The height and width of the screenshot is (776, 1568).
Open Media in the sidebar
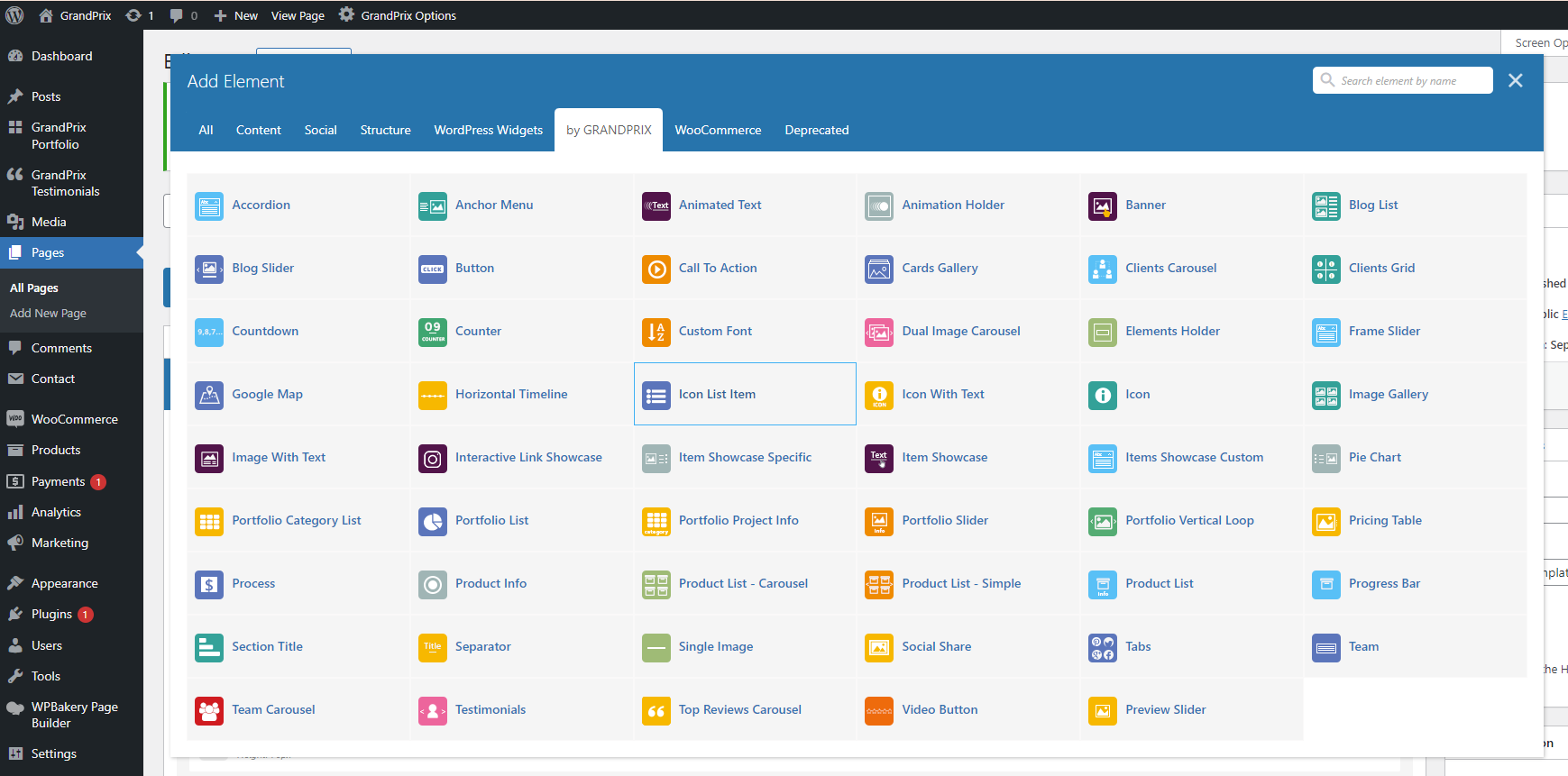pyautogui.click(x=71, y=222)
